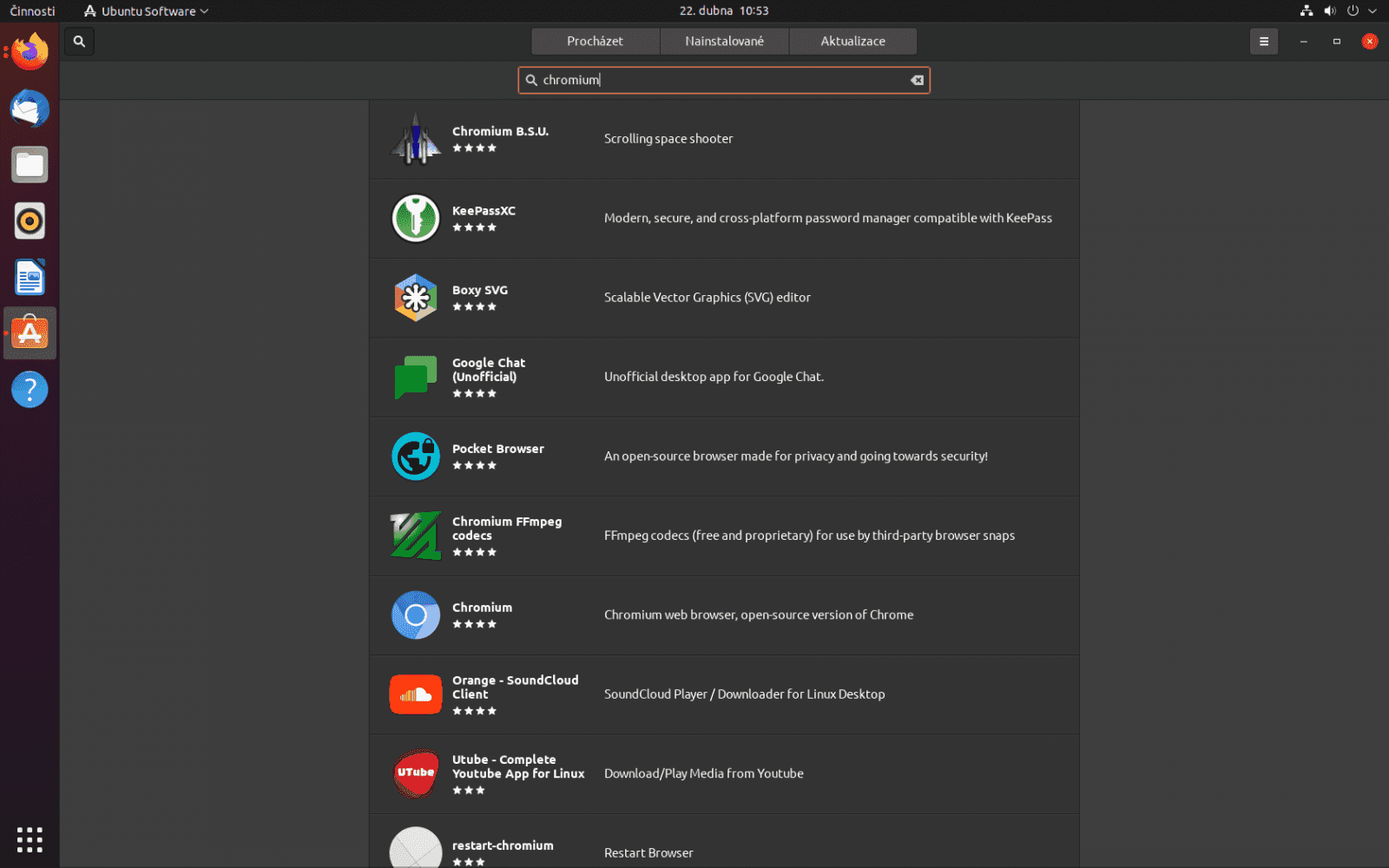Switch to the Aktualizace tab

[852, 41]
